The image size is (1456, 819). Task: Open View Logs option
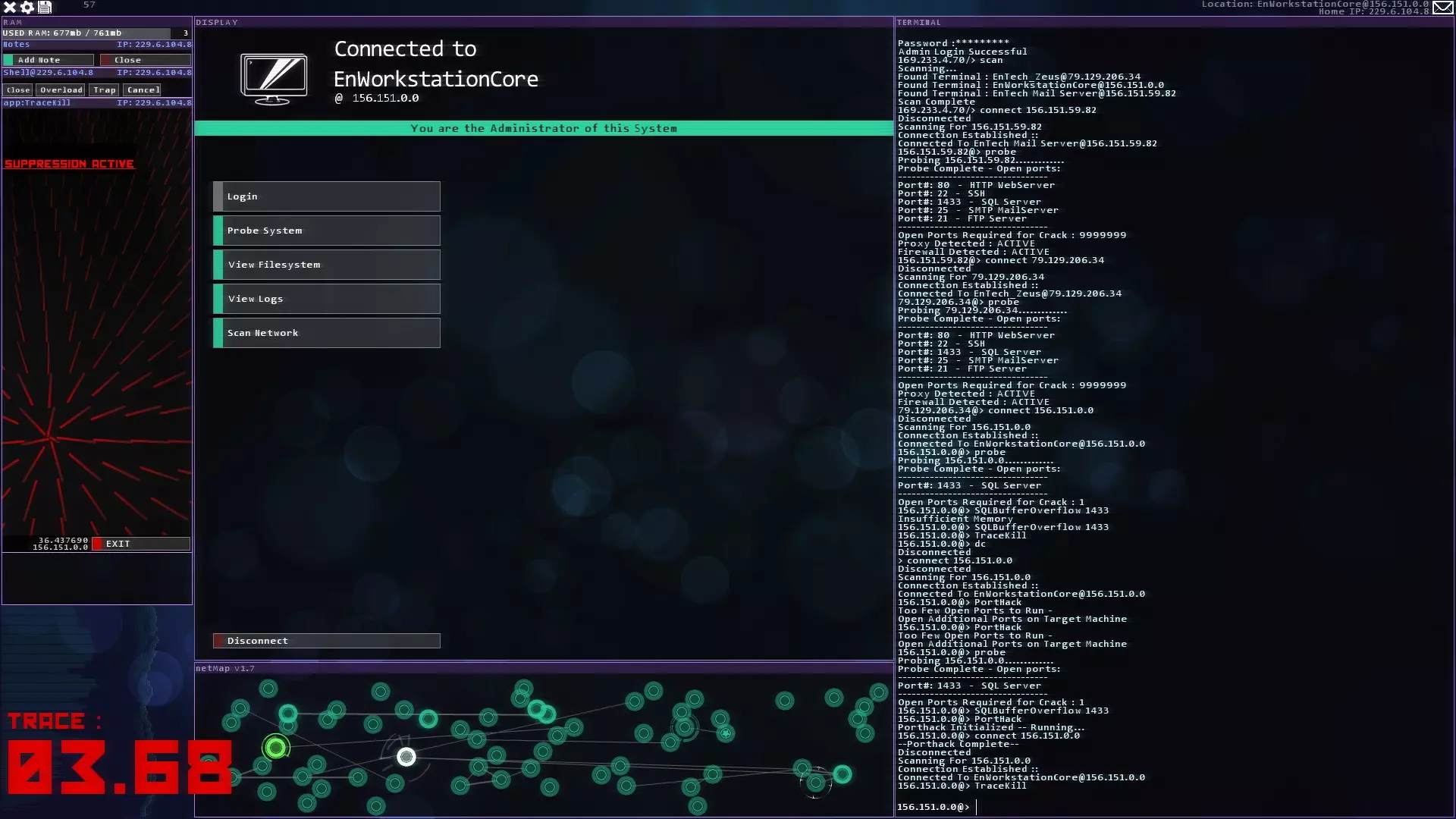coord(326,299)
